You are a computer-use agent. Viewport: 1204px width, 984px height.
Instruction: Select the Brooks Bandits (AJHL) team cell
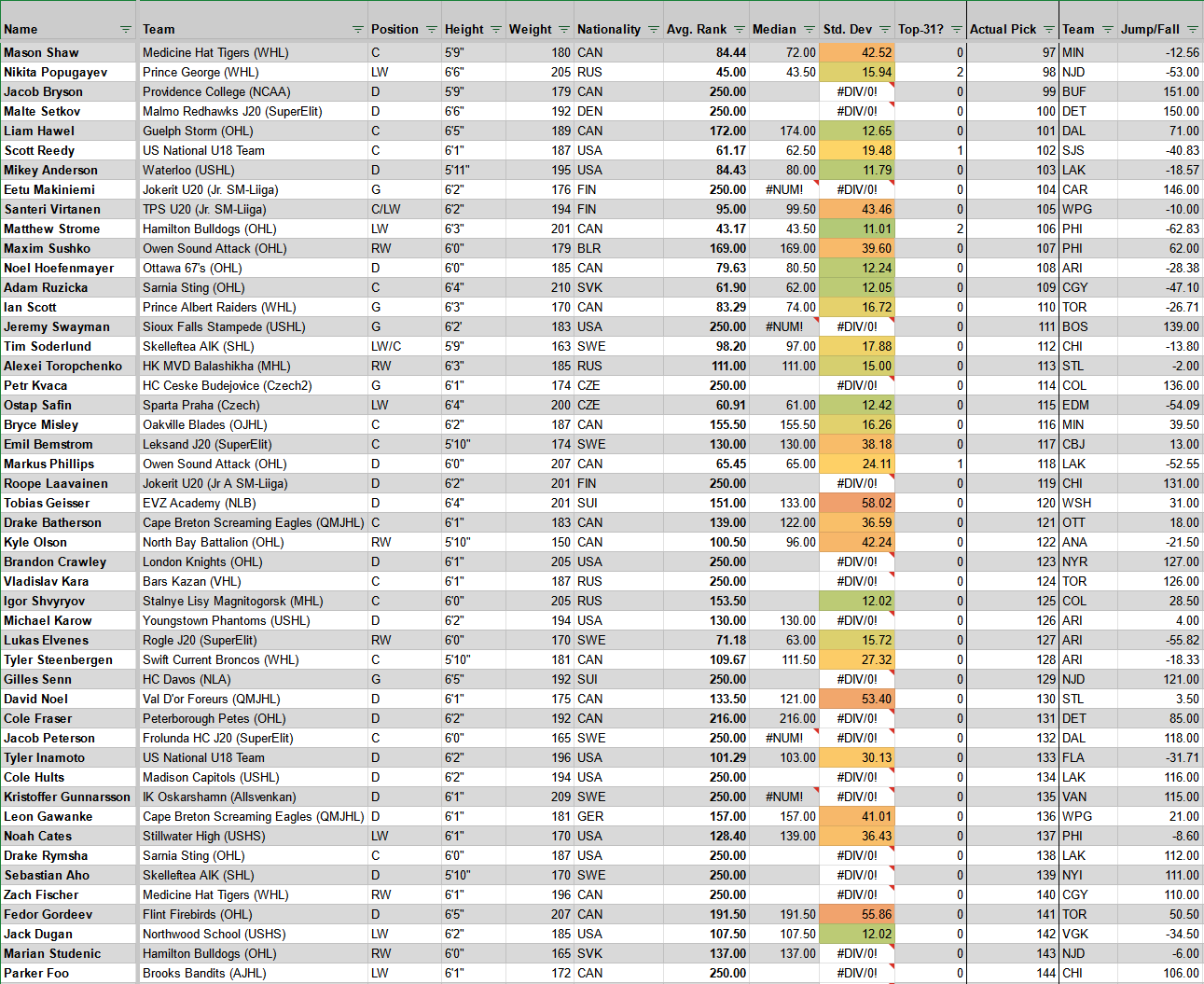pos(253,973)
